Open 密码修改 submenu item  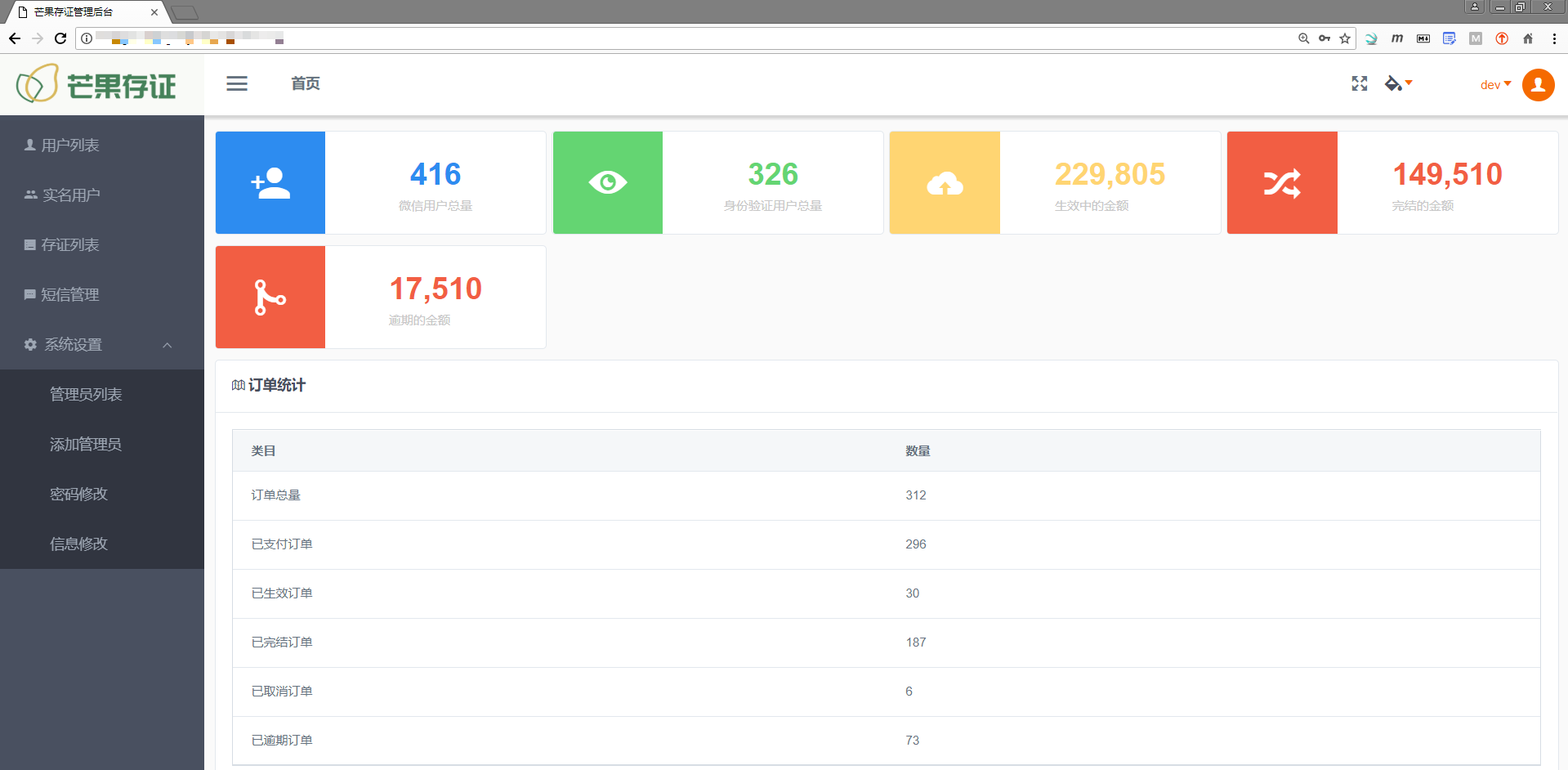(x=78, y=495)
